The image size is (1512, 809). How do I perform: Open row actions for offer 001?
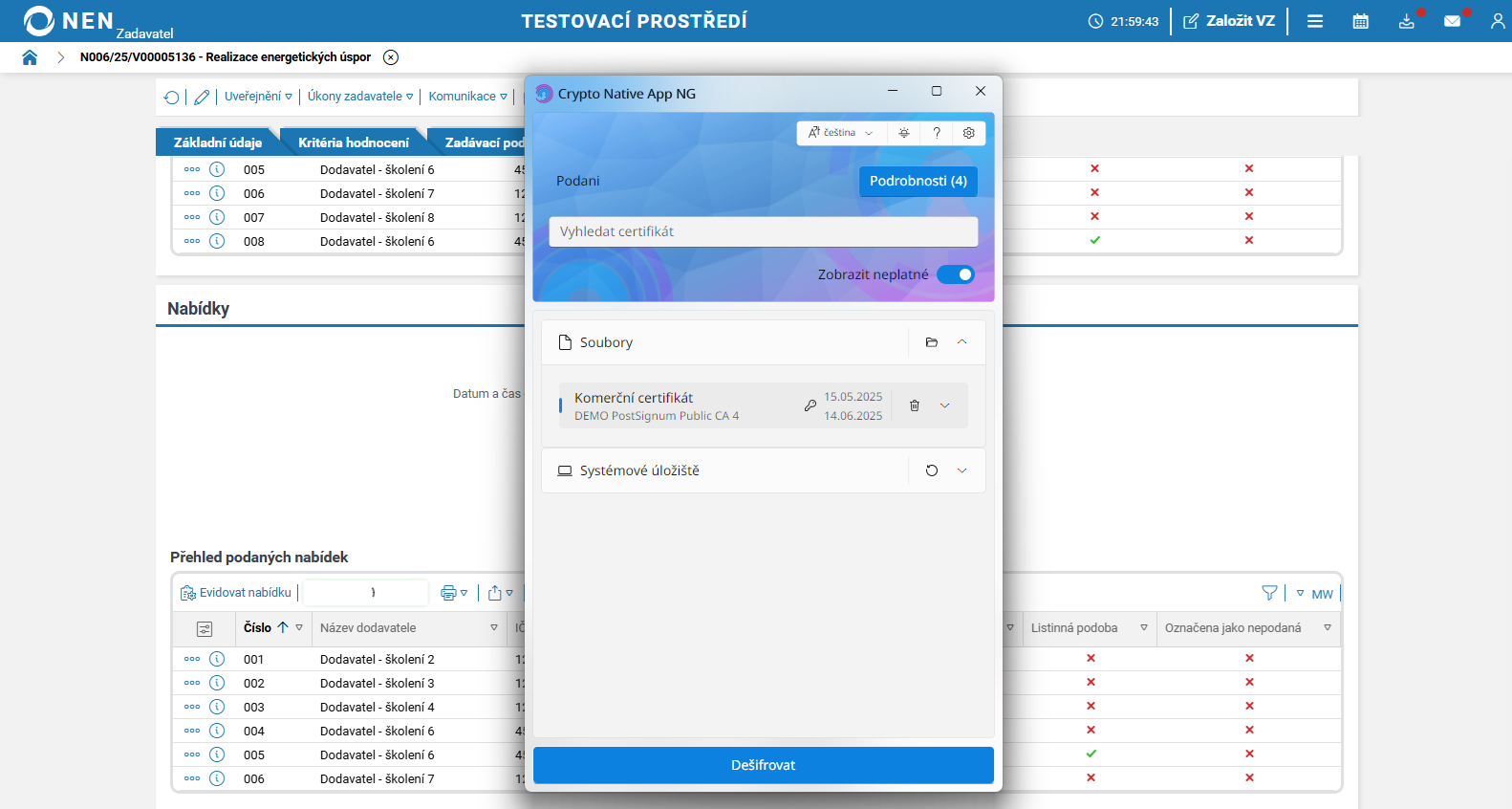[192, 659]
